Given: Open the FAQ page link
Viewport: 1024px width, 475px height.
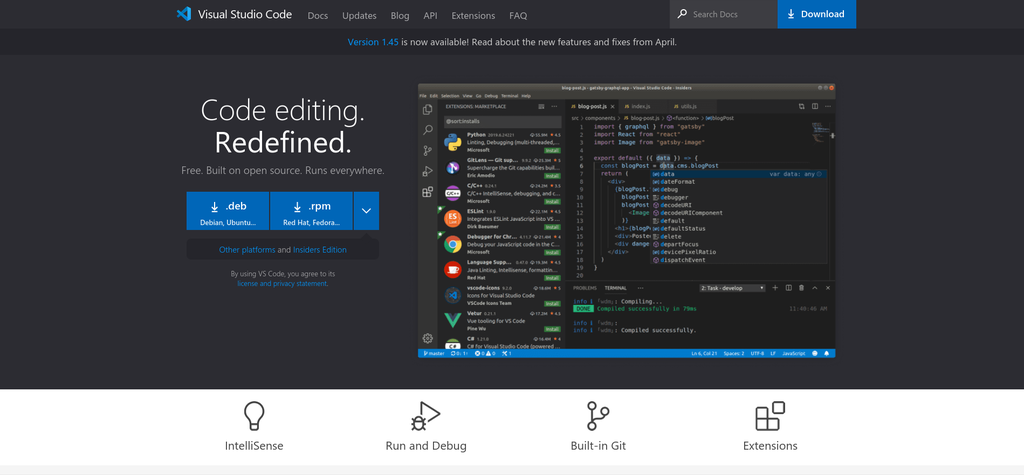Looking at the screenshot, I should [x=518, y=16].
